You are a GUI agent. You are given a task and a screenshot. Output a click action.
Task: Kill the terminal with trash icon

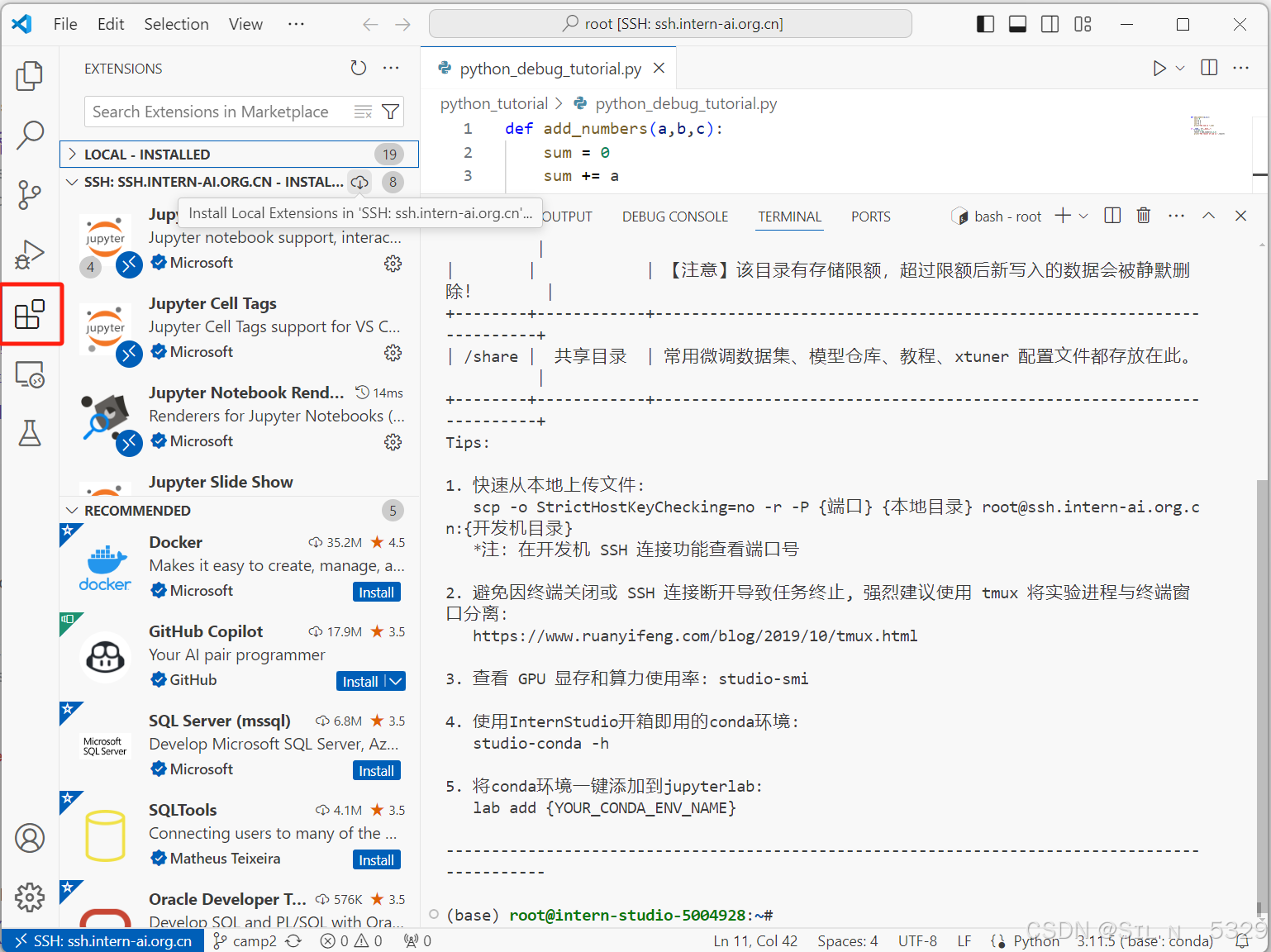(1144, 216)
